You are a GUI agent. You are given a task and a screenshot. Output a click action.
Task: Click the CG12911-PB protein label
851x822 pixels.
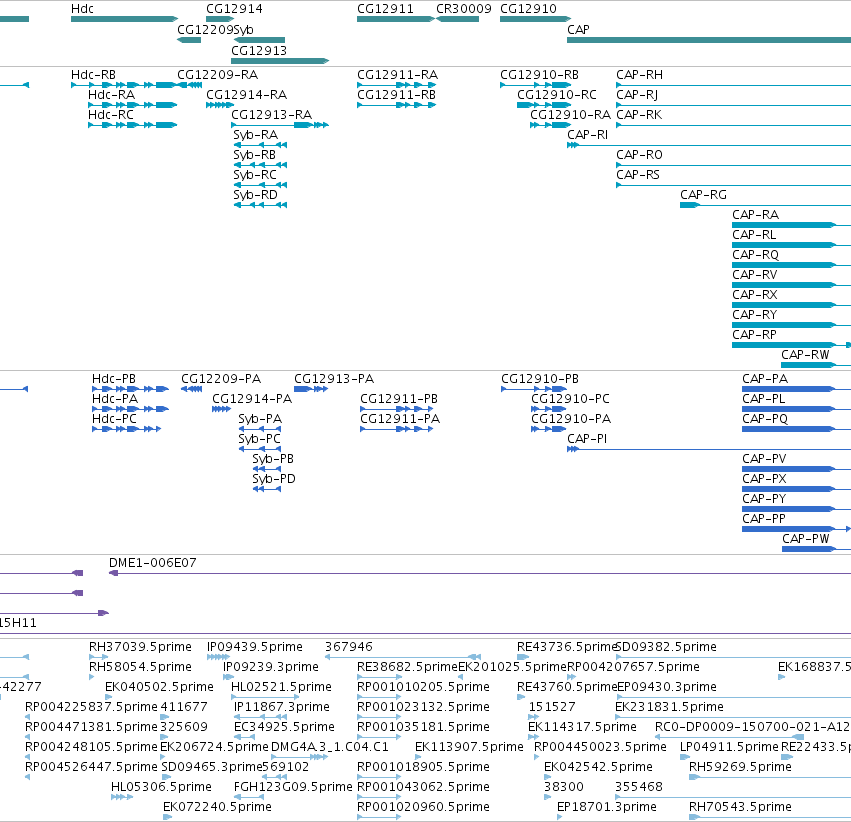click(x=399, y=399)
